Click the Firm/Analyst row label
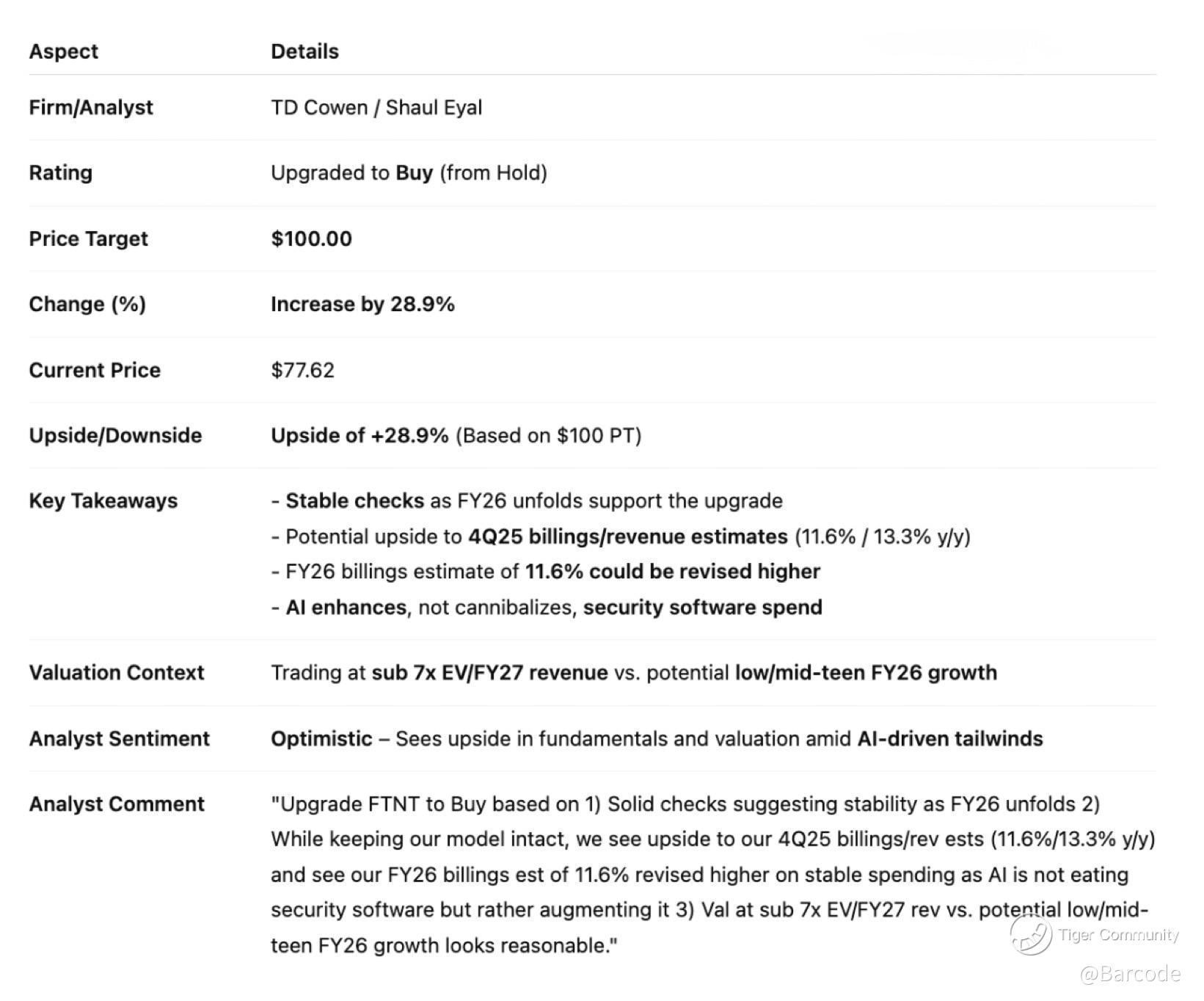This screenshot has width=1204, height=1001. point(91,108)
